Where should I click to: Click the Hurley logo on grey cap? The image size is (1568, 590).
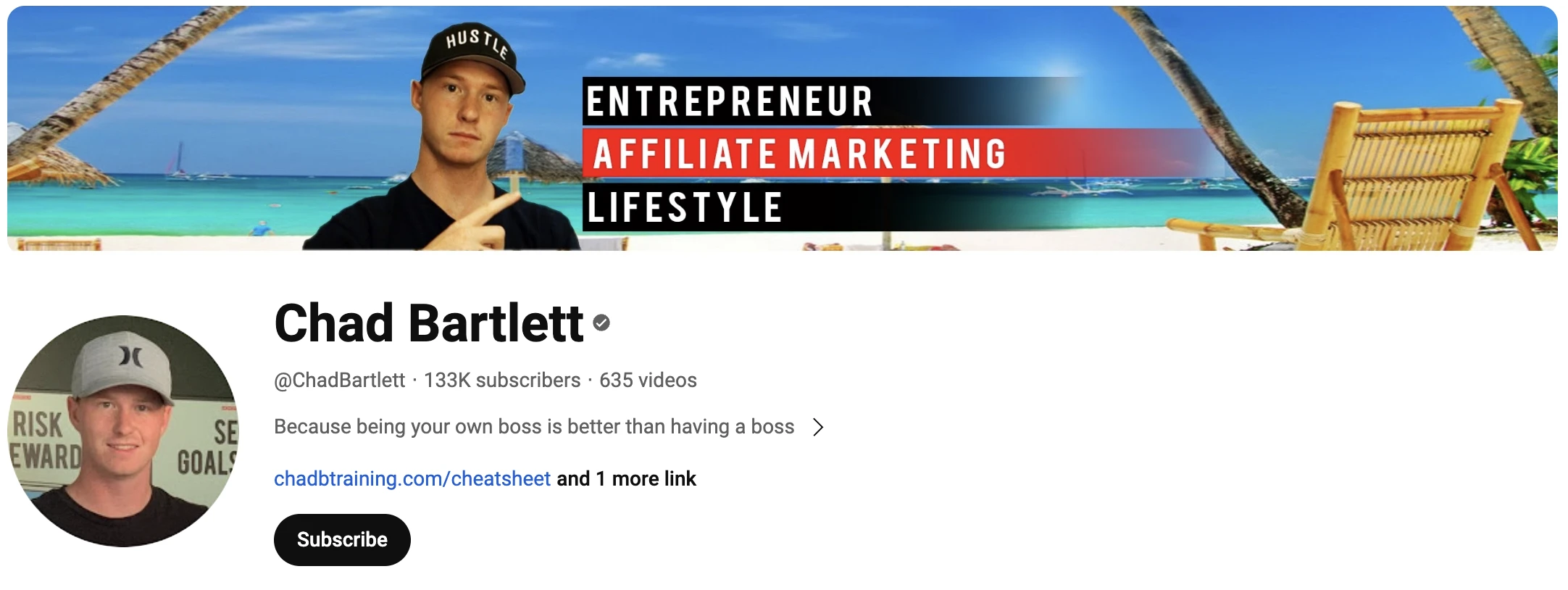coord(131,356)
